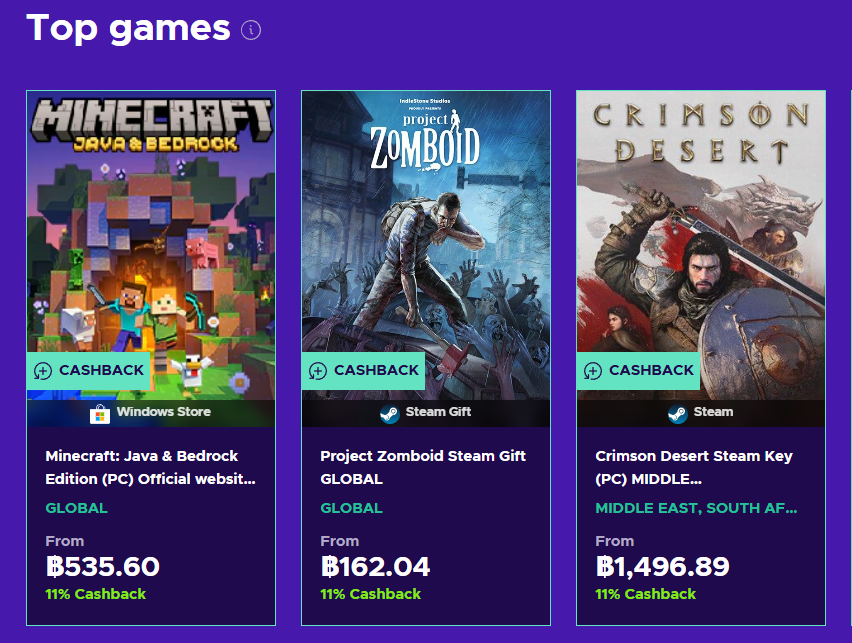Click the Steam icon on Project Zomboid card
Screen dimensions: 852x643
389,413
